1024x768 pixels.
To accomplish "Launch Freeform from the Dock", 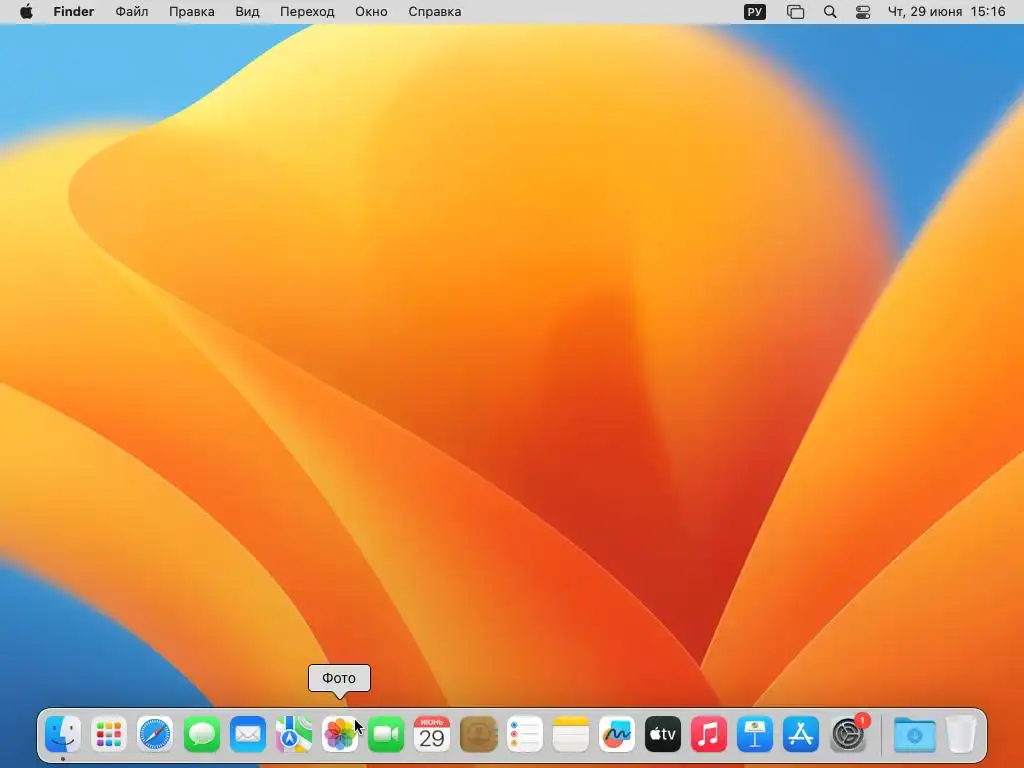I will pos(616,735).
